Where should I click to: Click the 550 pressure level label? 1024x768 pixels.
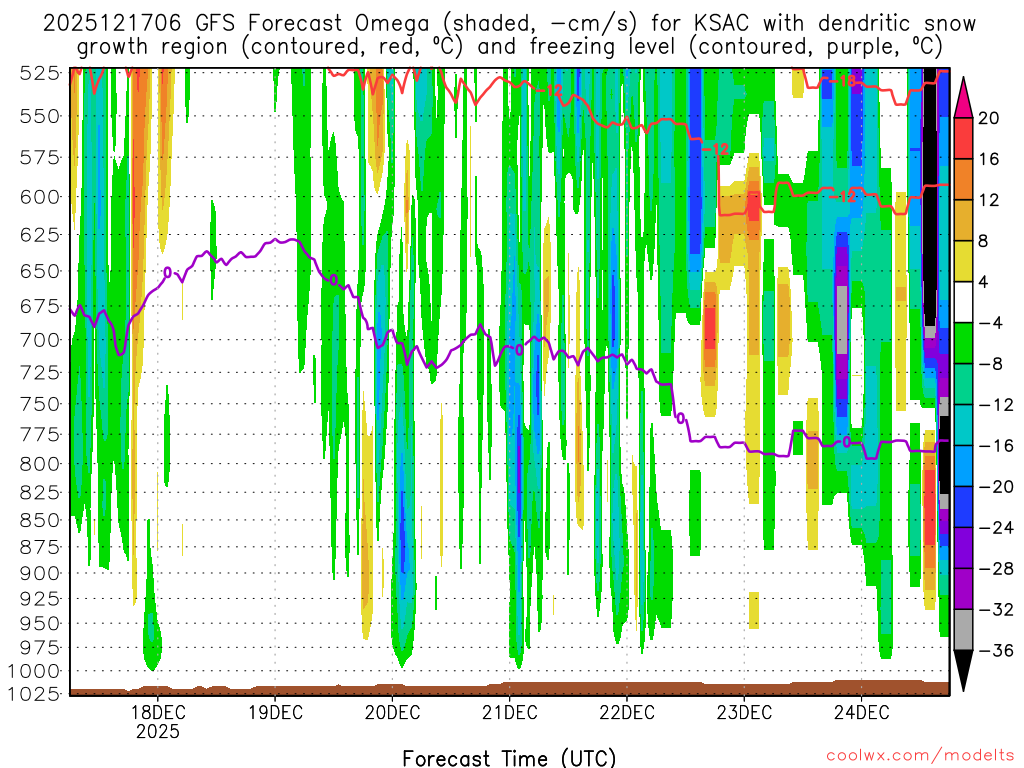(40, 116)
